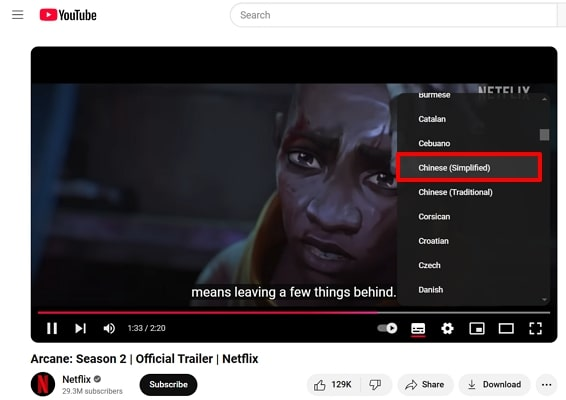Click scrollbar up arrow in language list
The height and width of the screenshot is (400, 566).
(544, 99)
